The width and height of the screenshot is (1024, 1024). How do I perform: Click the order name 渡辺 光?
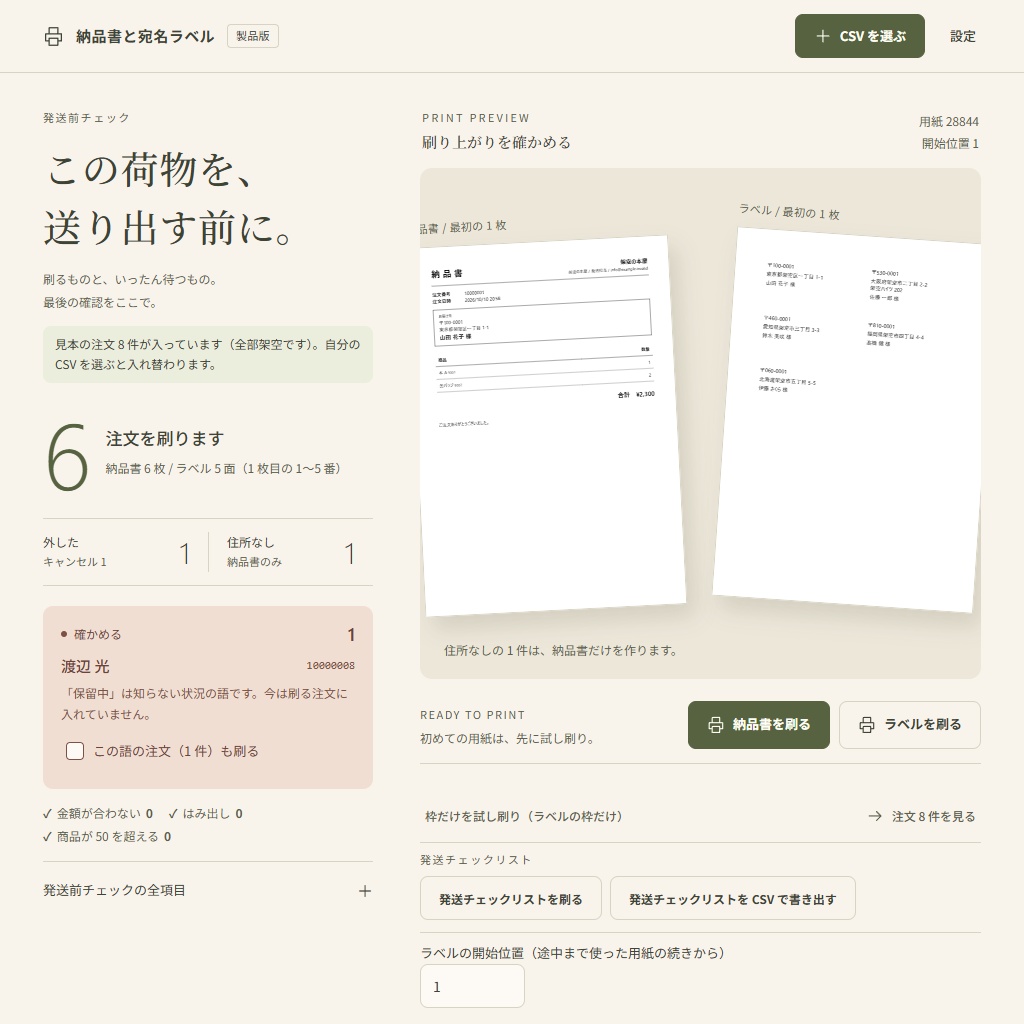(x=86, y=666)
